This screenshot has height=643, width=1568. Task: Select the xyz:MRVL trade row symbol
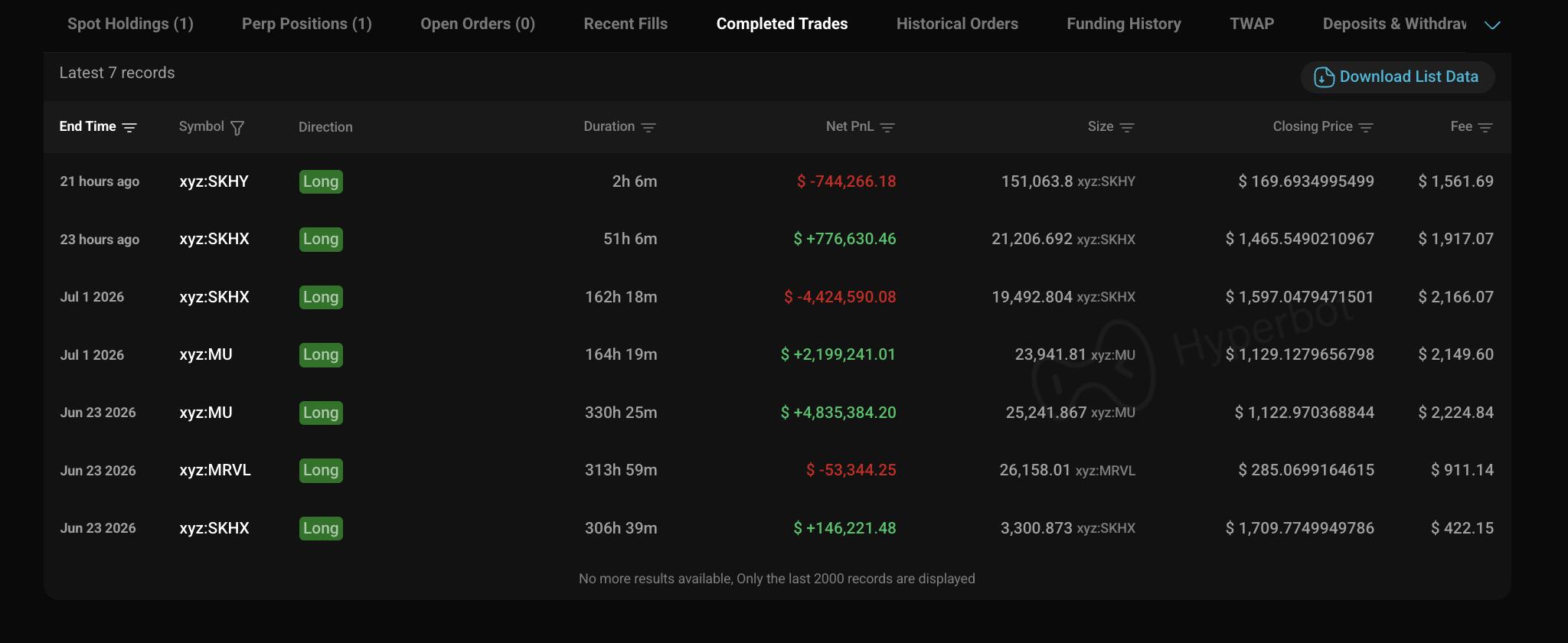tap(215, 470)
